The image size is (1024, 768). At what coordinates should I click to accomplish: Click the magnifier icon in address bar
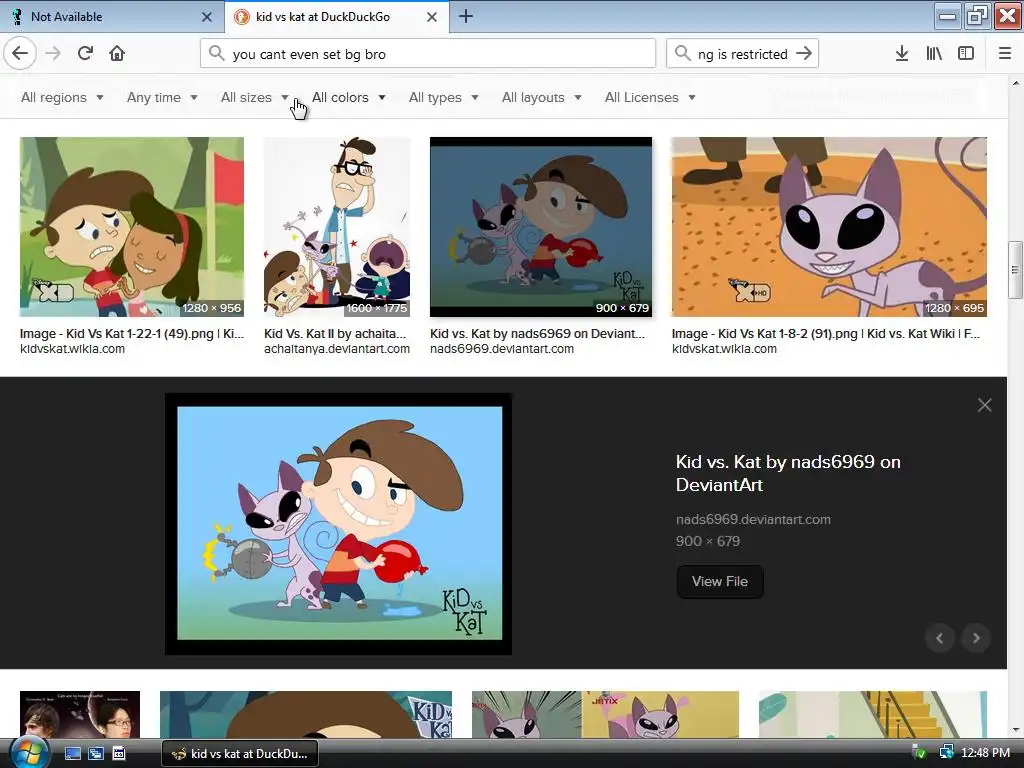pos(216,54)
